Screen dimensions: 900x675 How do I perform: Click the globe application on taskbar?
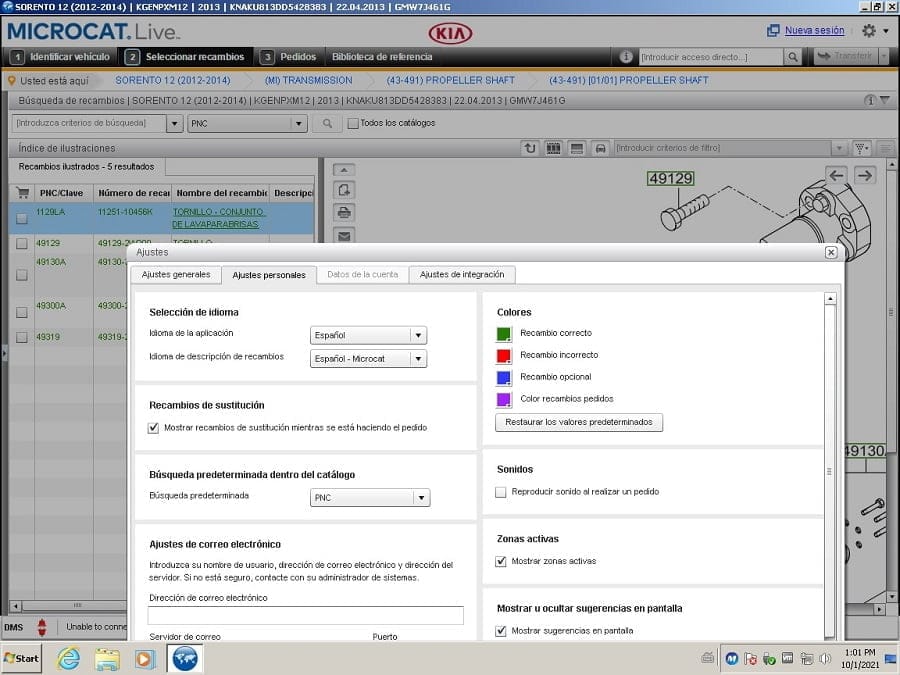pyautogui.click(x=185, y=658)
